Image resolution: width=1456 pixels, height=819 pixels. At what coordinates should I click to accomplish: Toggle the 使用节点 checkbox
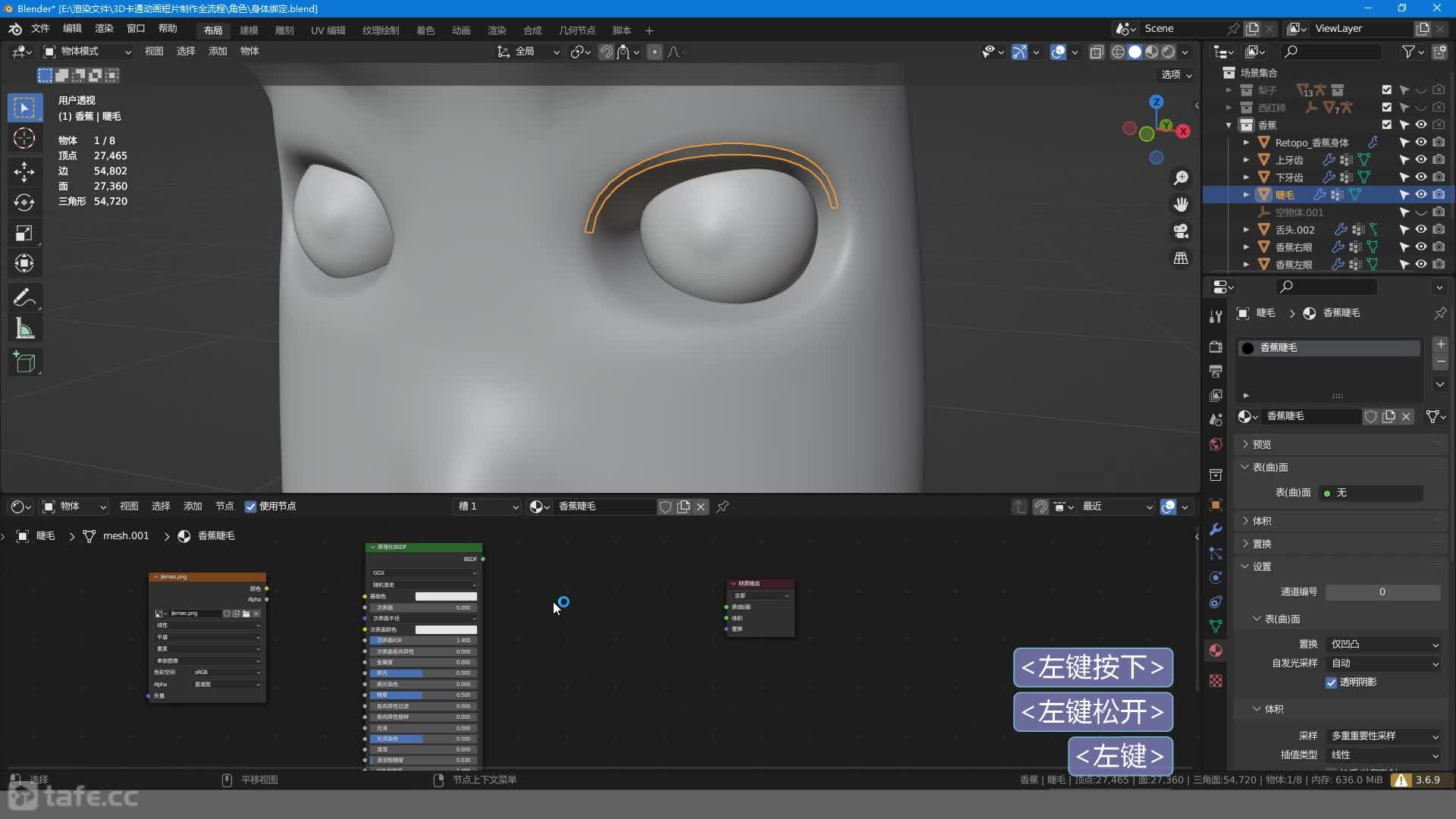[x=250, y=507]
